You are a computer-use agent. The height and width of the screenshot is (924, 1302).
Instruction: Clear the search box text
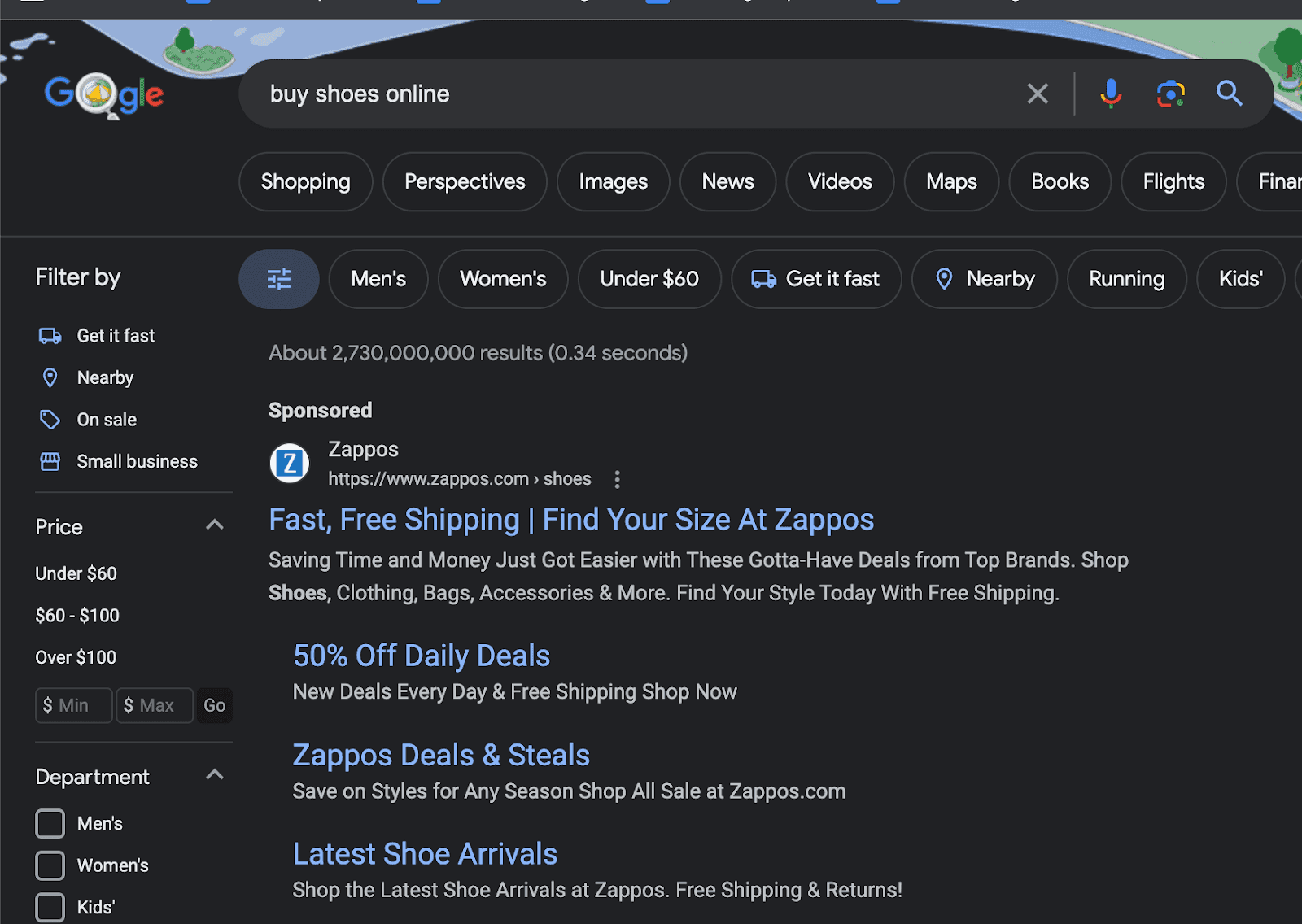[1038, 94]
